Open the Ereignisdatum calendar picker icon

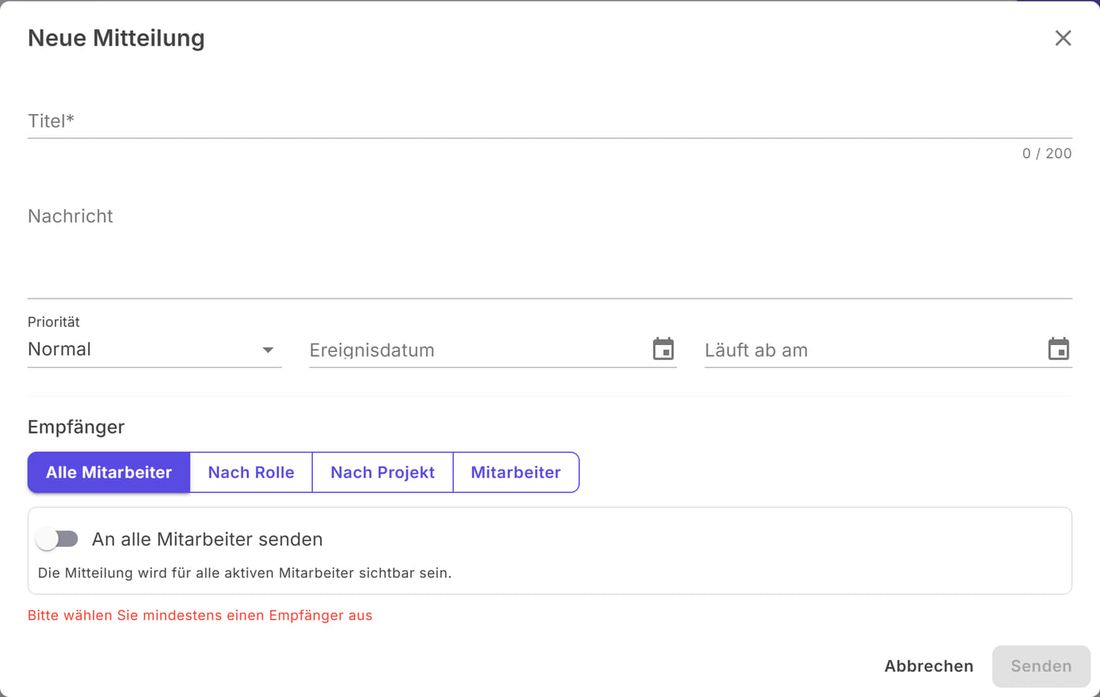[663, 349]
